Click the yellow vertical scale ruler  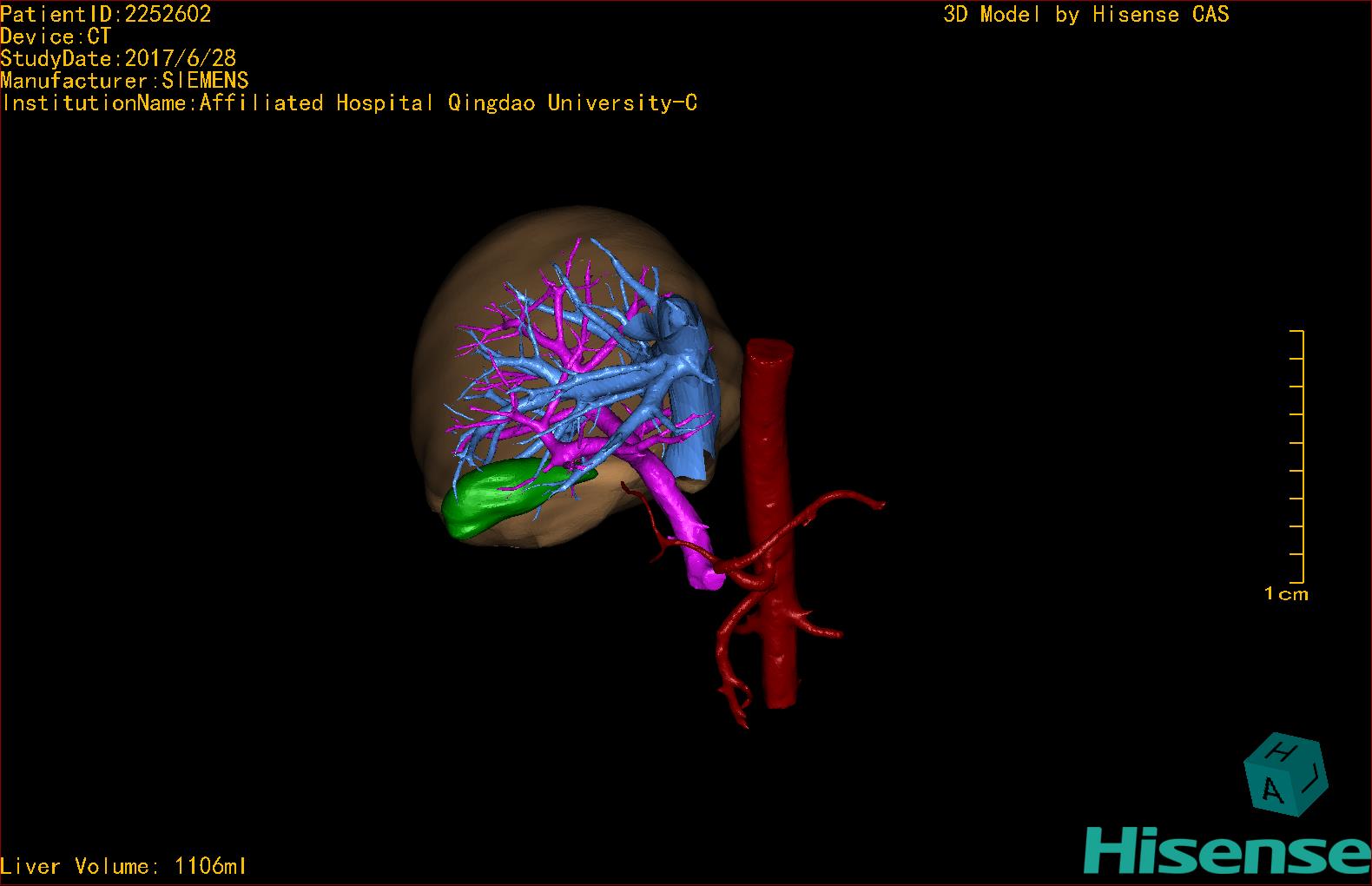click(1300, 456)
